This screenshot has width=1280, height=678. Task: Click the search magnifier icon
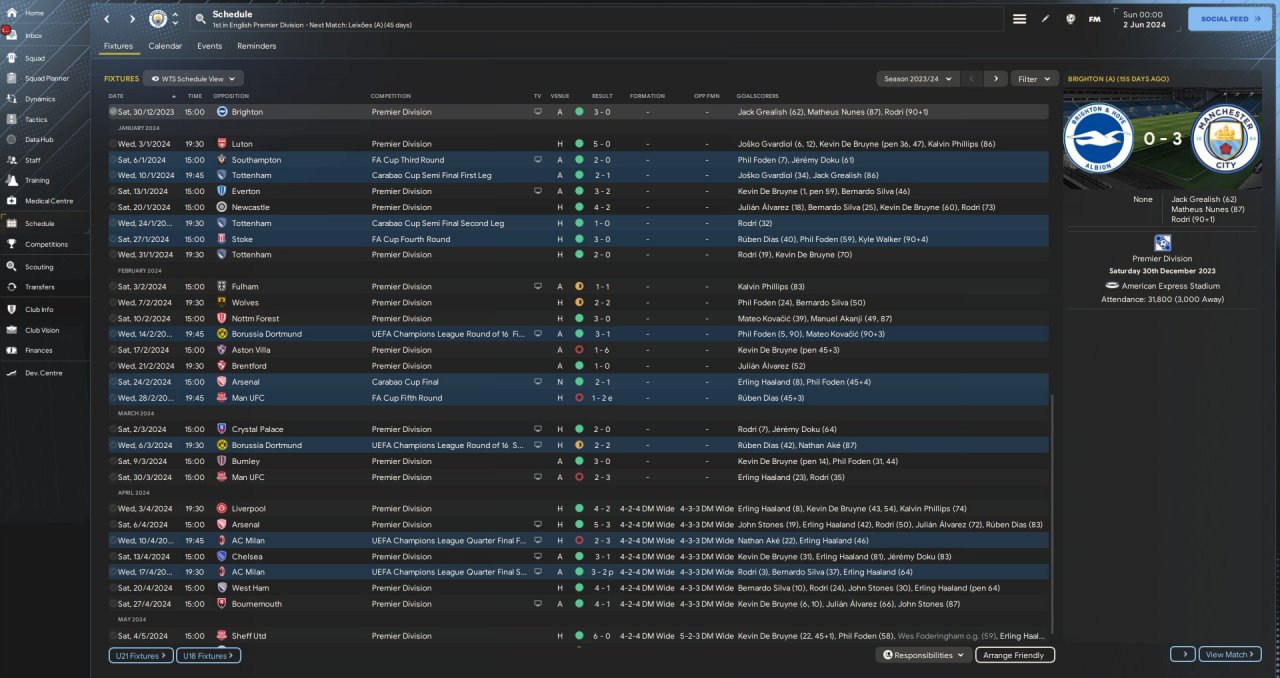pos(200,19)
